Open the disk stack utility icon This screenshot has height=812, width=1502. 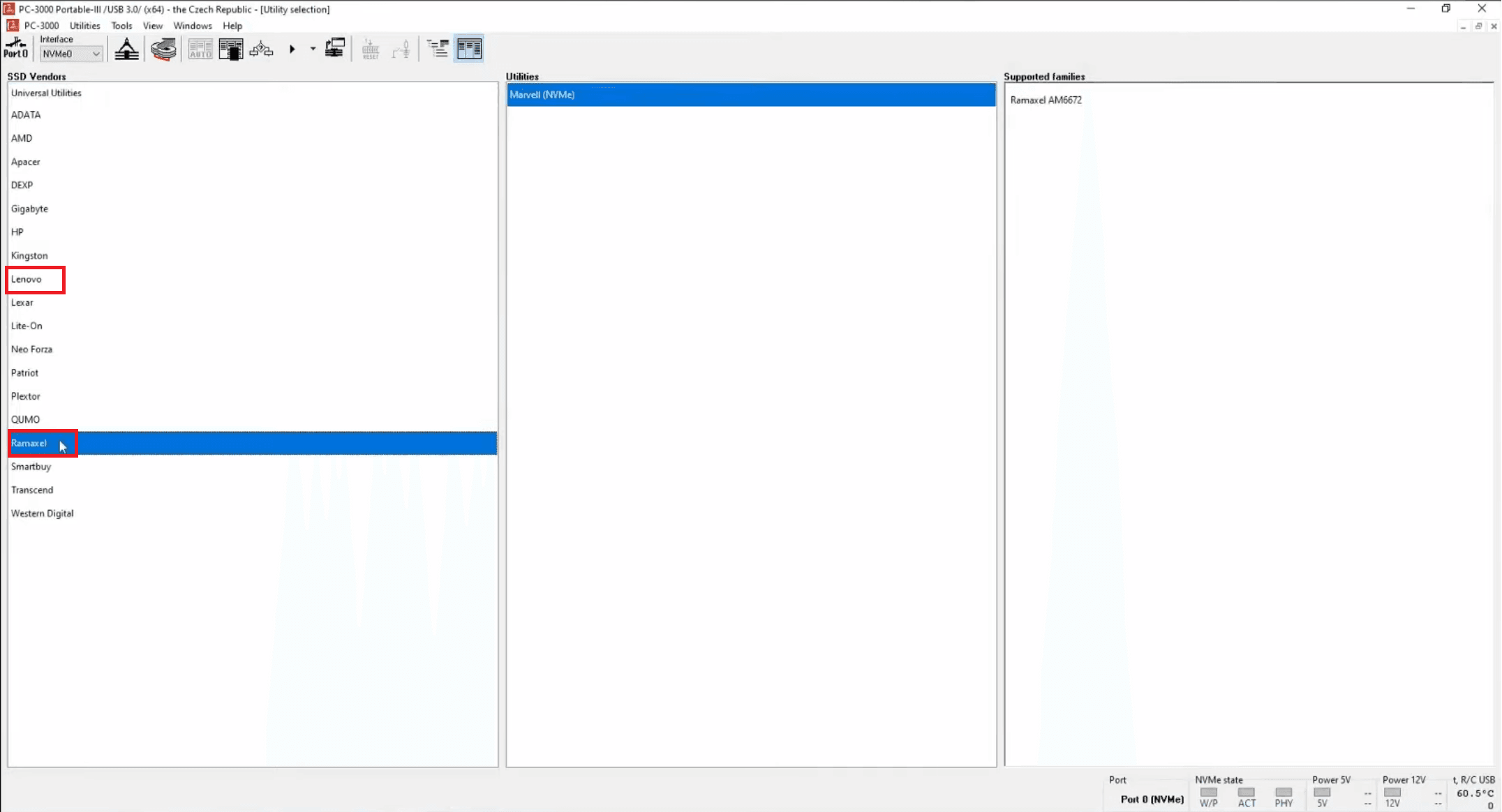point(163,49)
